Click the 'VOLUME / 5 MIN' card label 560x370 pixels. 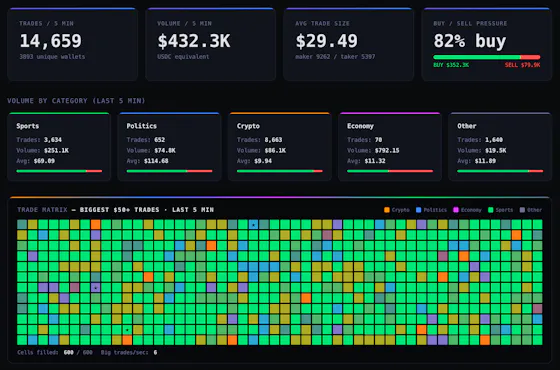point(184,24)
